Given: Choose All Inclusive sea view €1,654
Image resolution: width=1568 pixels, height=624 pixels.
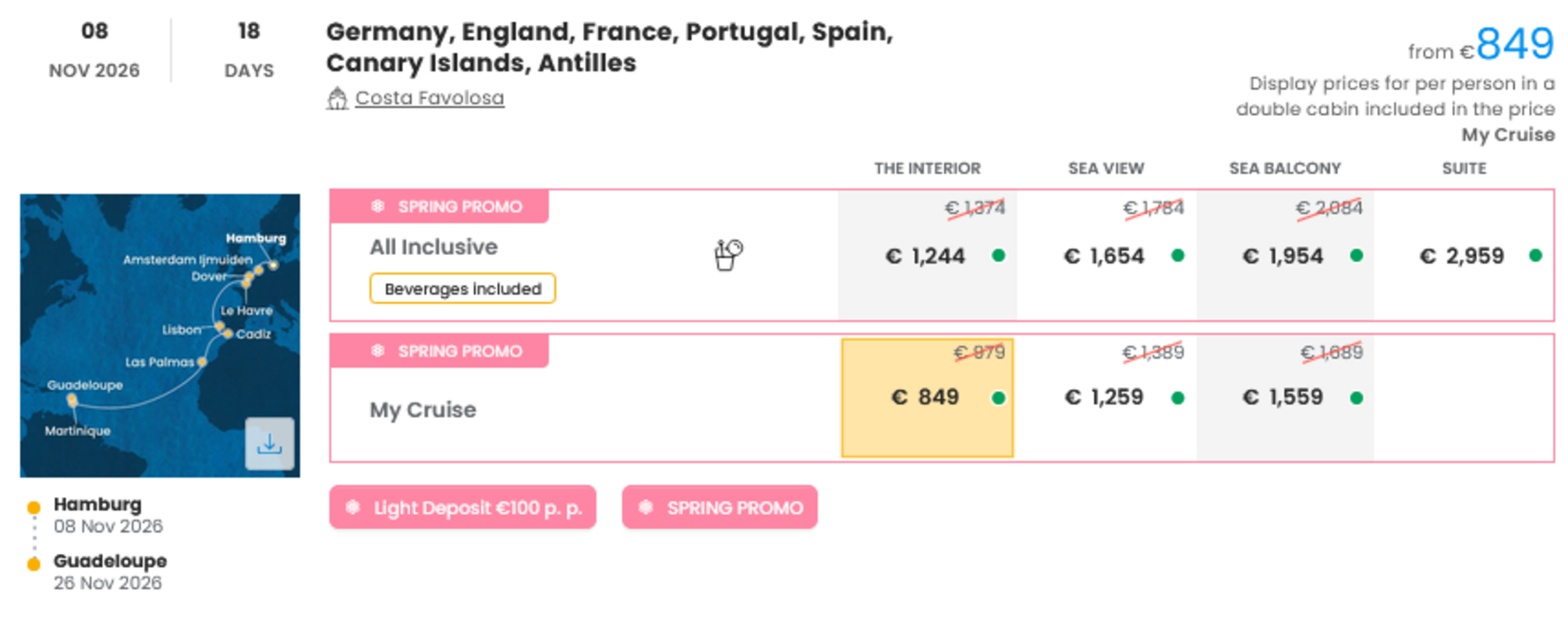Looking at the screenshot, I should pyautogui.click(x=1105, y=257).
